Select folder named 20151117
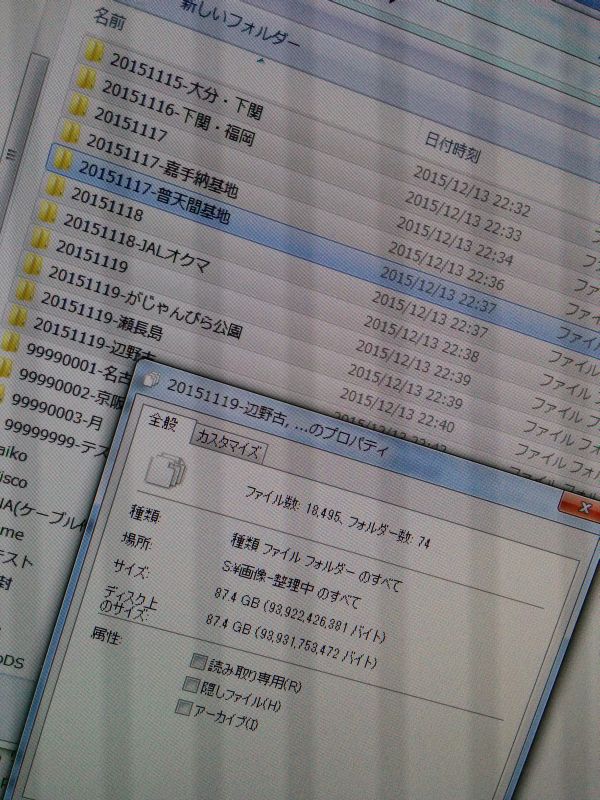600x800 pixels. point(131,125)
